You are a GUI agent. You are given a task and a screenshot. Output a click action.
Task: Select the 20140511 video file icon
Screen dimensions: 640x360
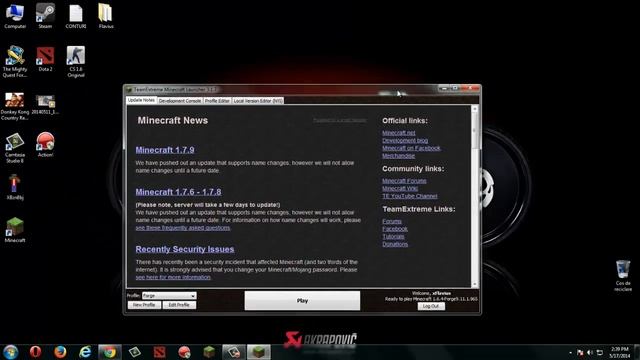tap(45, 104)
